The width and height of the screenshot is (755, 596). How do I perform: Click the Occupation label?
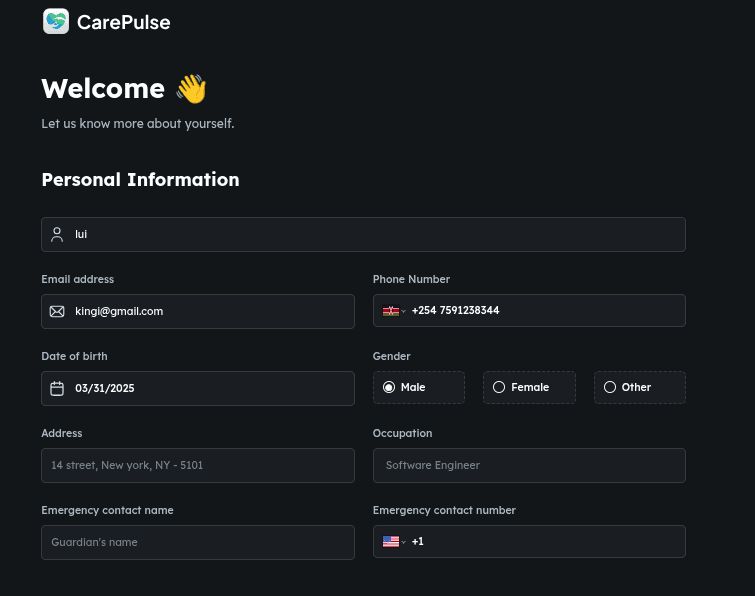click(x=403, y=433)
